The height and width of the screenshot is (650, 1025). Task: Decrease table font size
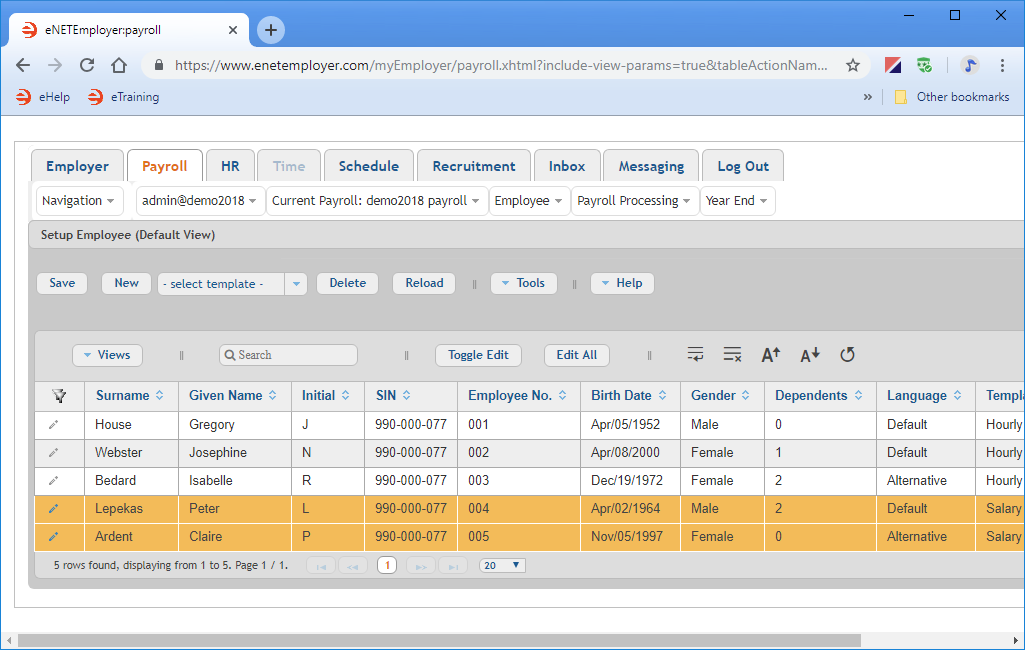point(809,355)
